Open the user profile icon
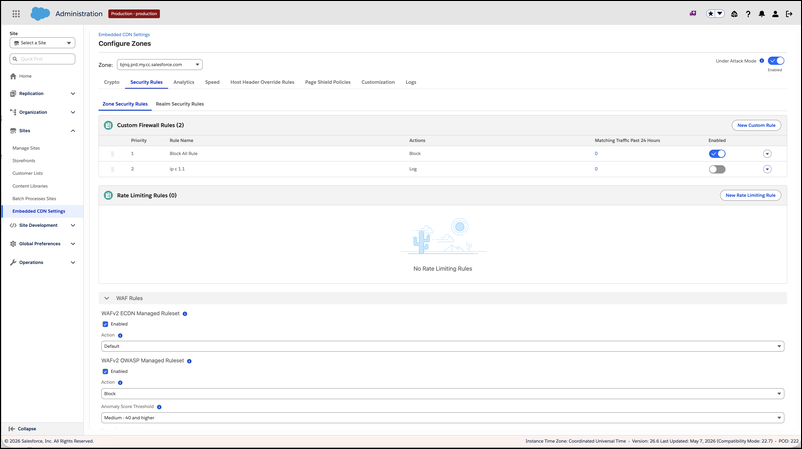Screen dimensions: 802x449 tap(775, 14)
